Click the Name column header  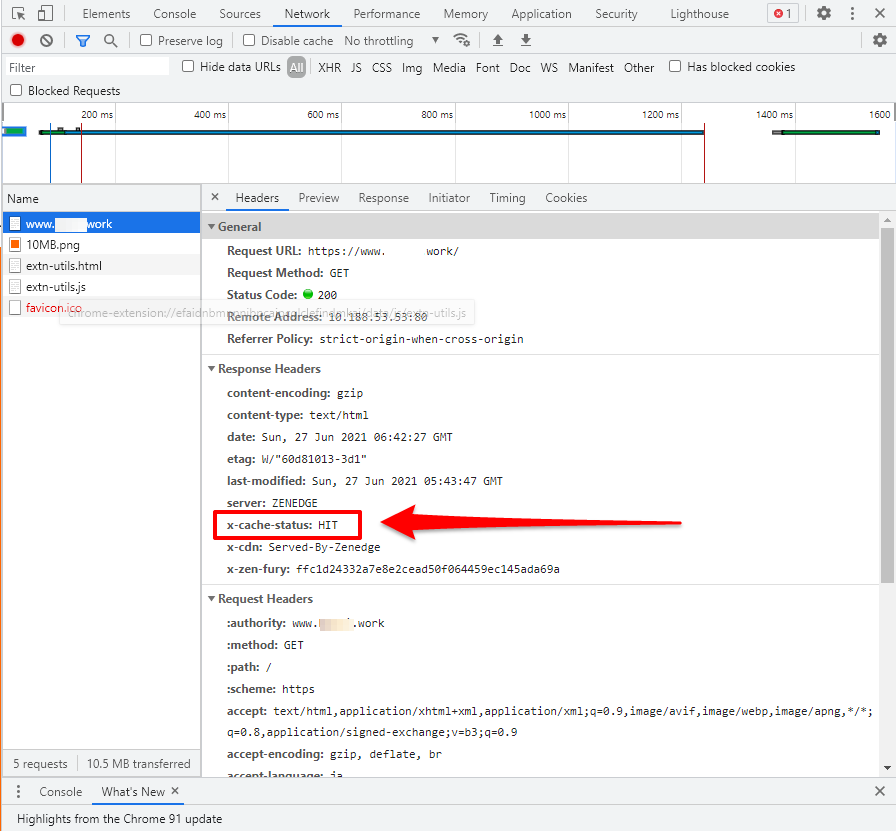102,199
